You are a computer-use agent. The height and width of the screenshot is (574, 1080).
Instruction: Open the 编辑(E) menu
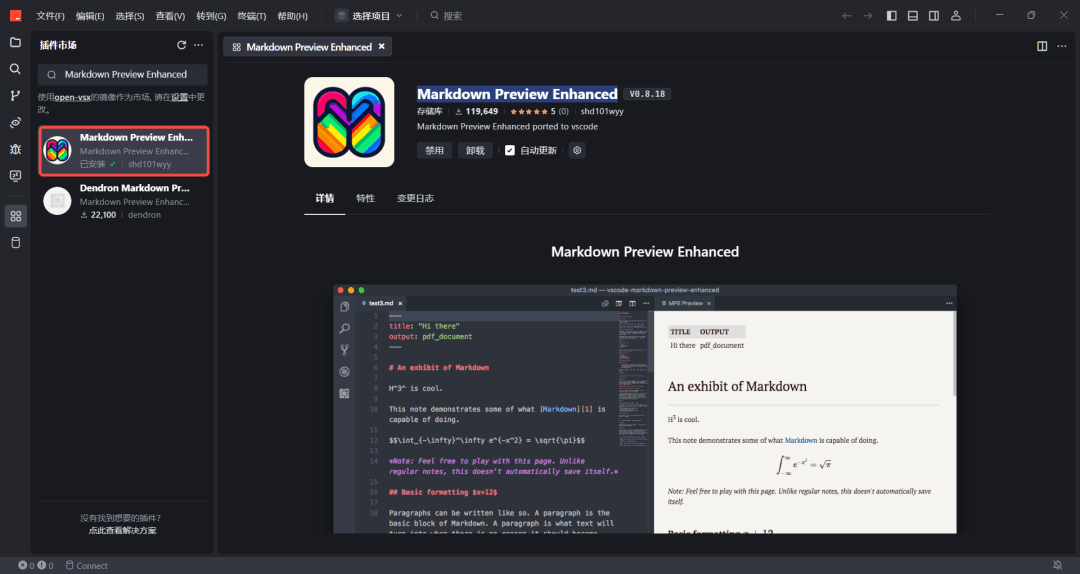(x=90, y=16)
